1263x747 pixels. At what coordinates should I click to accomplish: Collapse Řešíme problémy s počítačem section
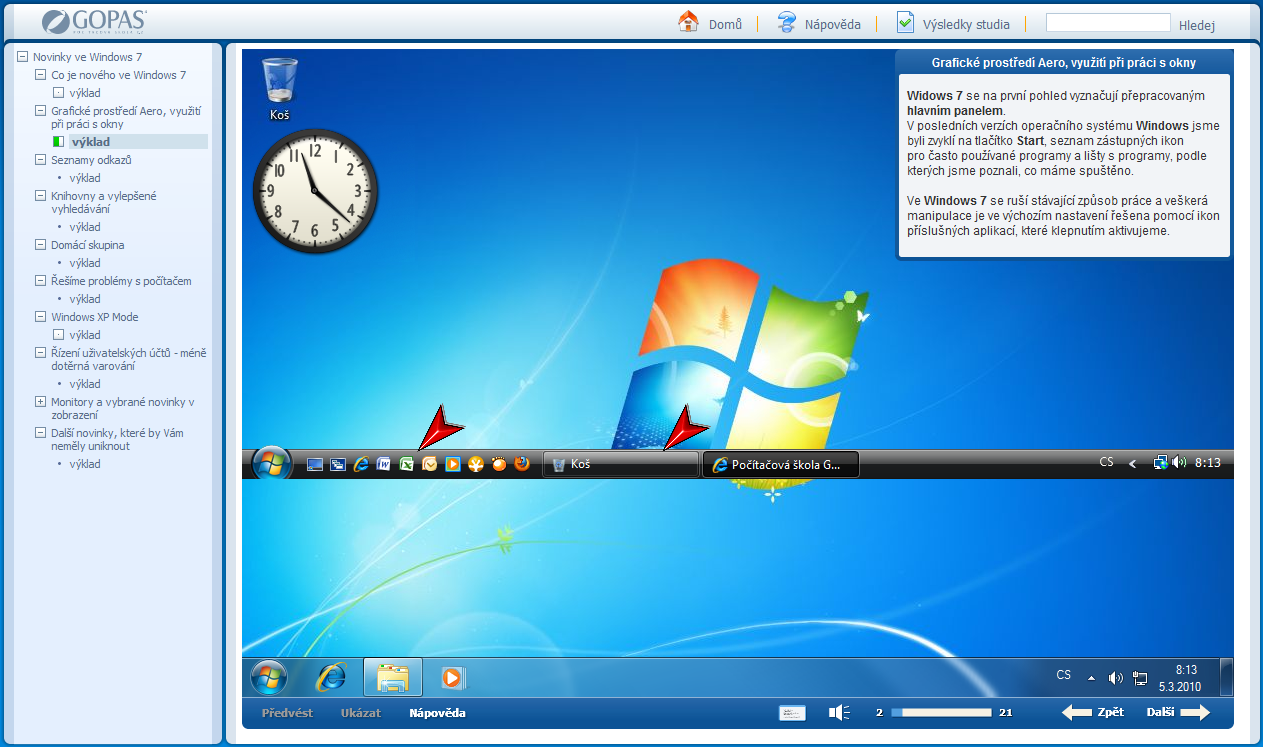(40, 281)
